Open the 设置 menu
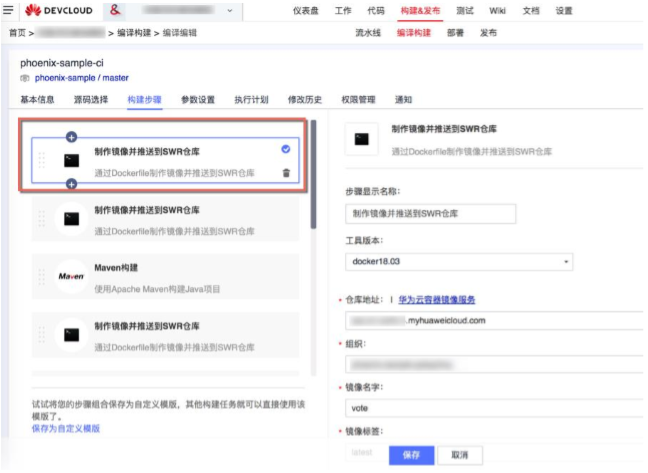 pyautogui.click(x=564, y=11)
